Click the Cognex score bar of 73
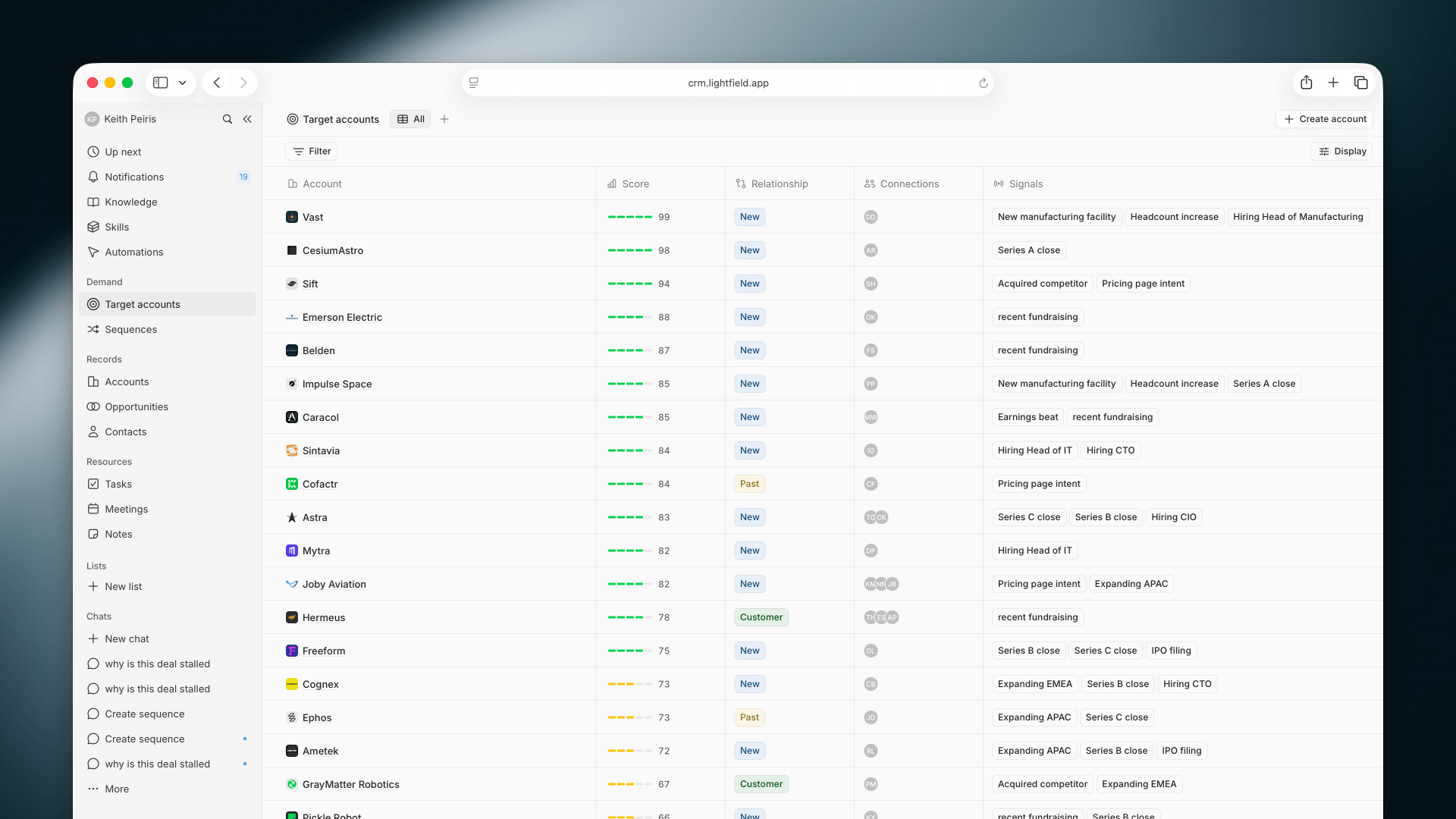This screenshot has height=819, width=1456. pyautogui.click(x=630, y=684)
